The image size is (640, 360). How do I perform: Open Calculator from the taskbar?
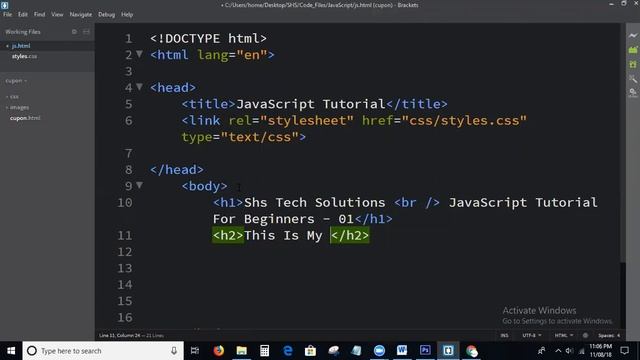[x=264, y=351]
